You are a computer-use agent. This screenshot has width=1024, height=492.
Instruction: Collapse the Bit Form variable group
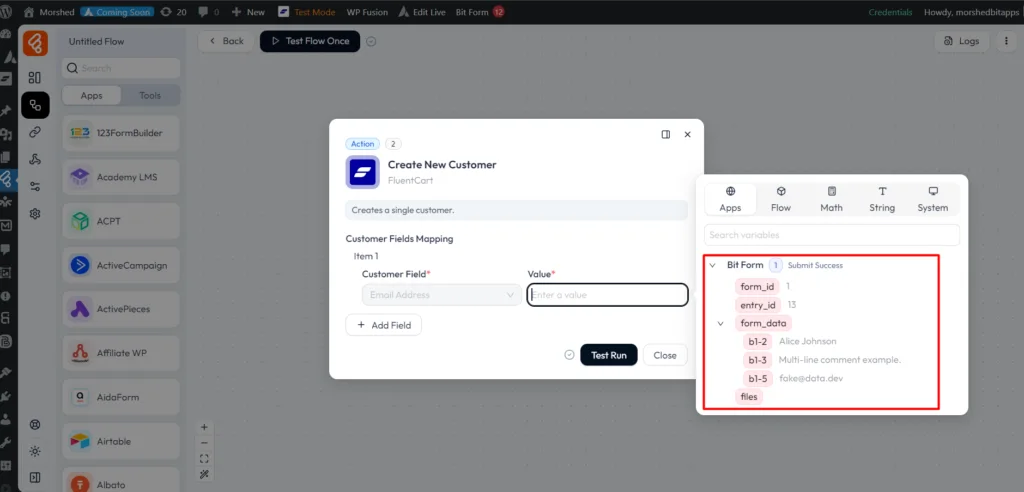712,265
